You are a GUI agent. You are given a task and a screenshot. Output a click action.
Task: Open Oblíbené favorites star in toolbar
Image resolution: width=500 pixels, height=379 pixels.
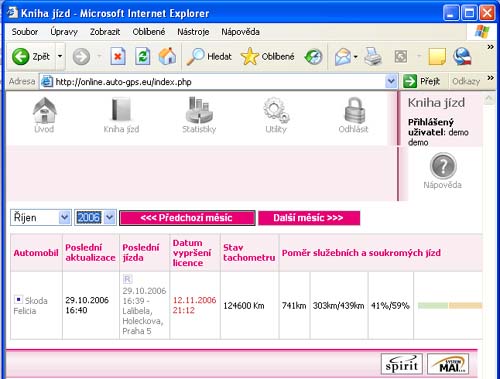tap(268, 56)
